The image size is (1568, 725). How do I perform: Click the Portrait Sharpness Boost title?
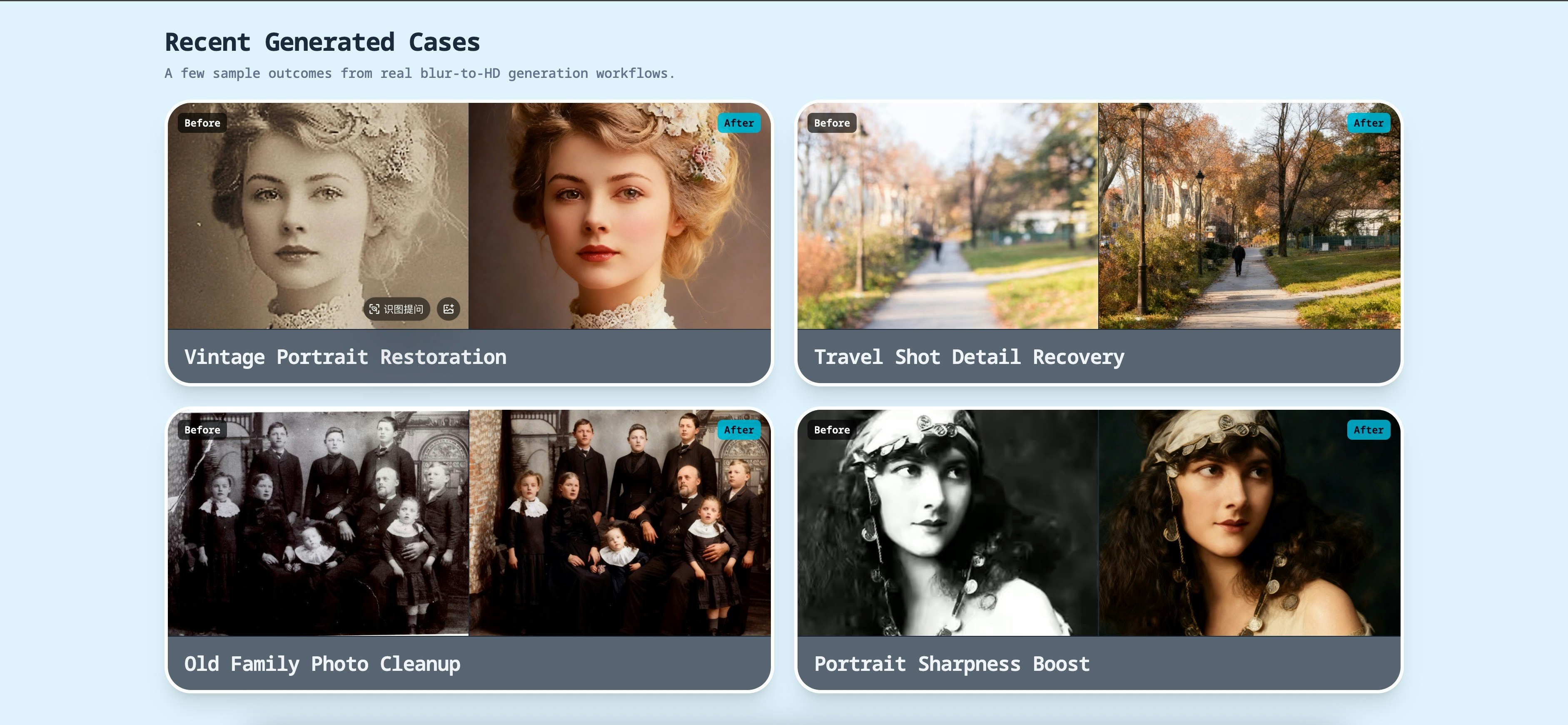[951, 663]
